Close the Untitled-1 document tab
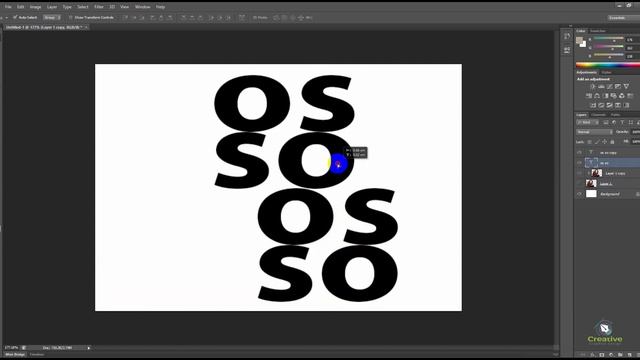This screenshot has width=640, height=360. (x=86, y=27)
